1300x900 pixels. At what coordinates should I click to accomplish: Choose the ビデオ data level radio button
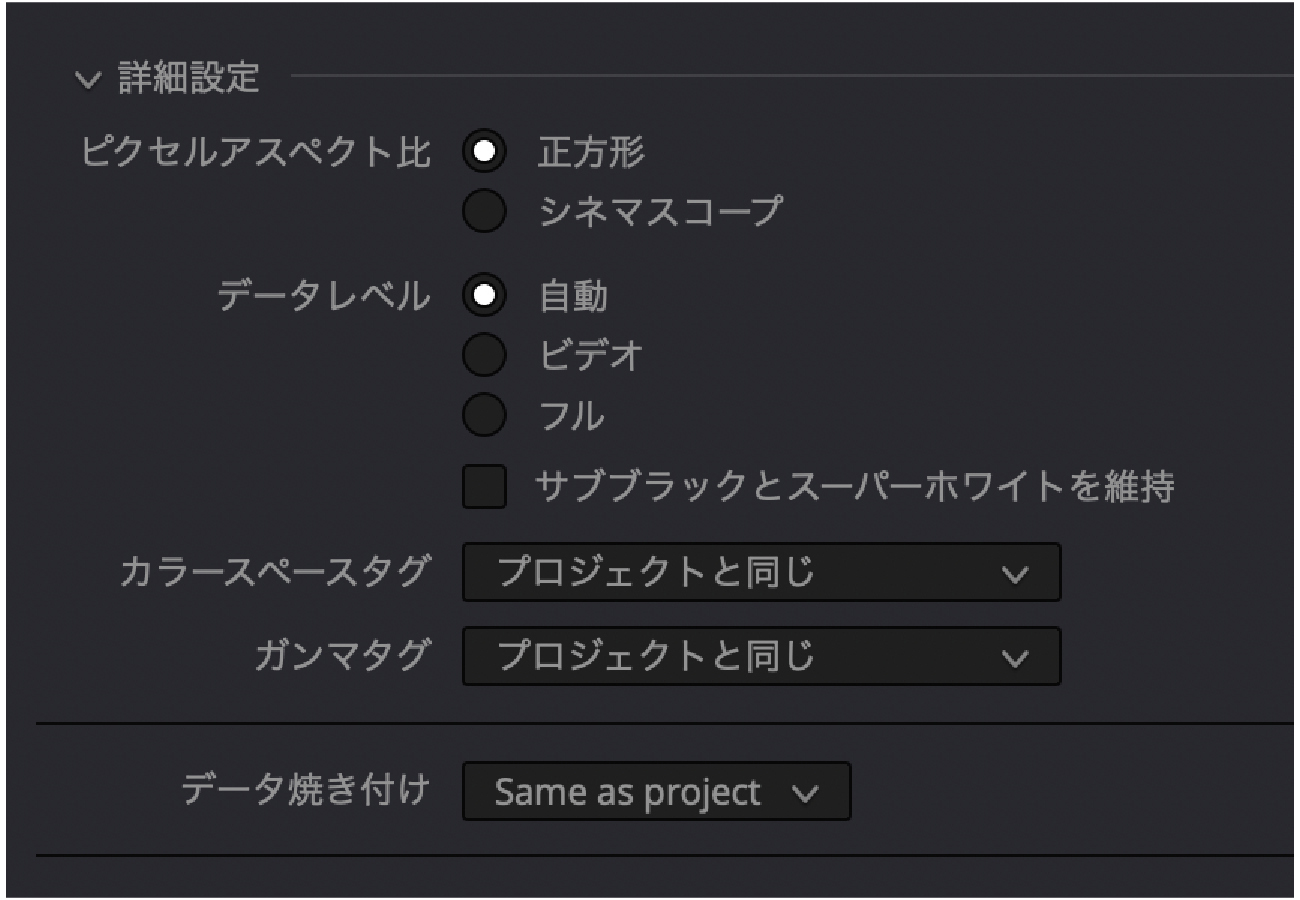[484, 355]
